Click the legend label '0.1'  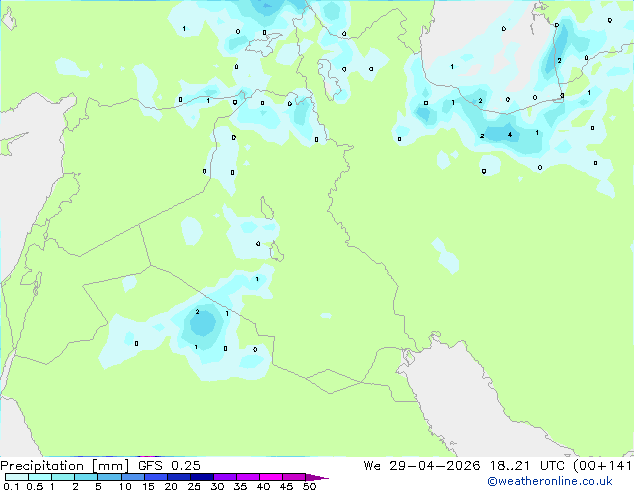coord(11,486)
